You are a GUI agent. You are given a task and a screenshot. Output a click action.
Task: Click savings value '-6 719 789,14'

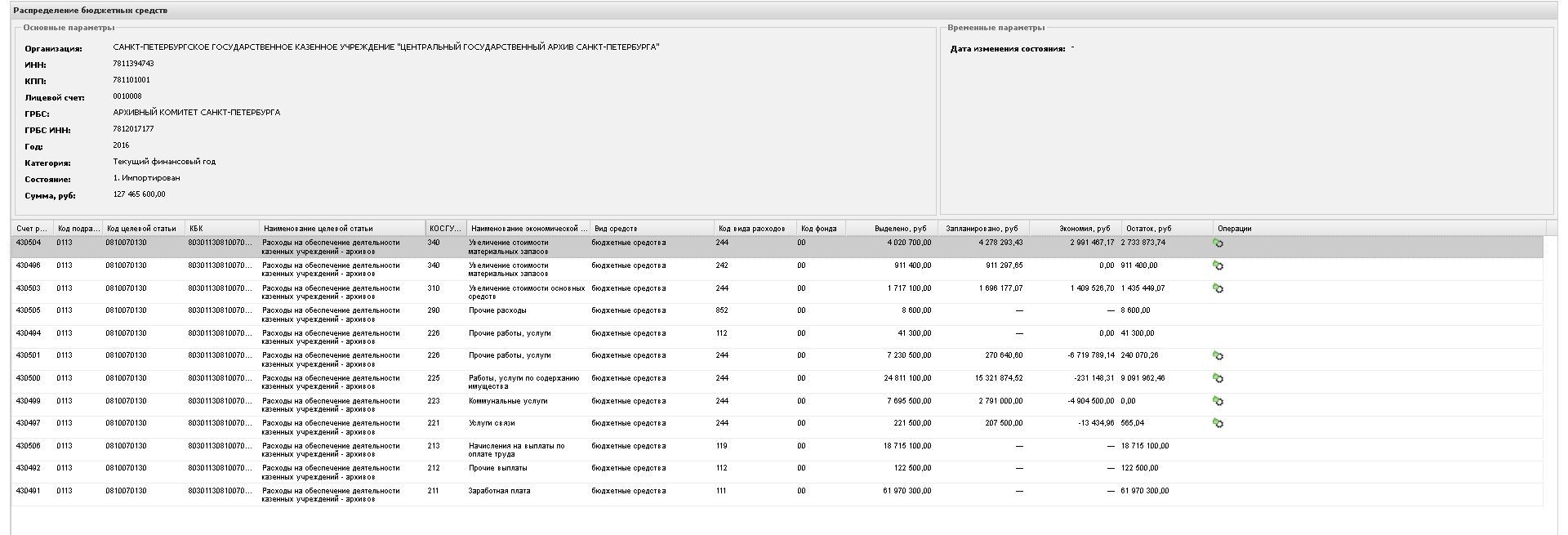1091,355
